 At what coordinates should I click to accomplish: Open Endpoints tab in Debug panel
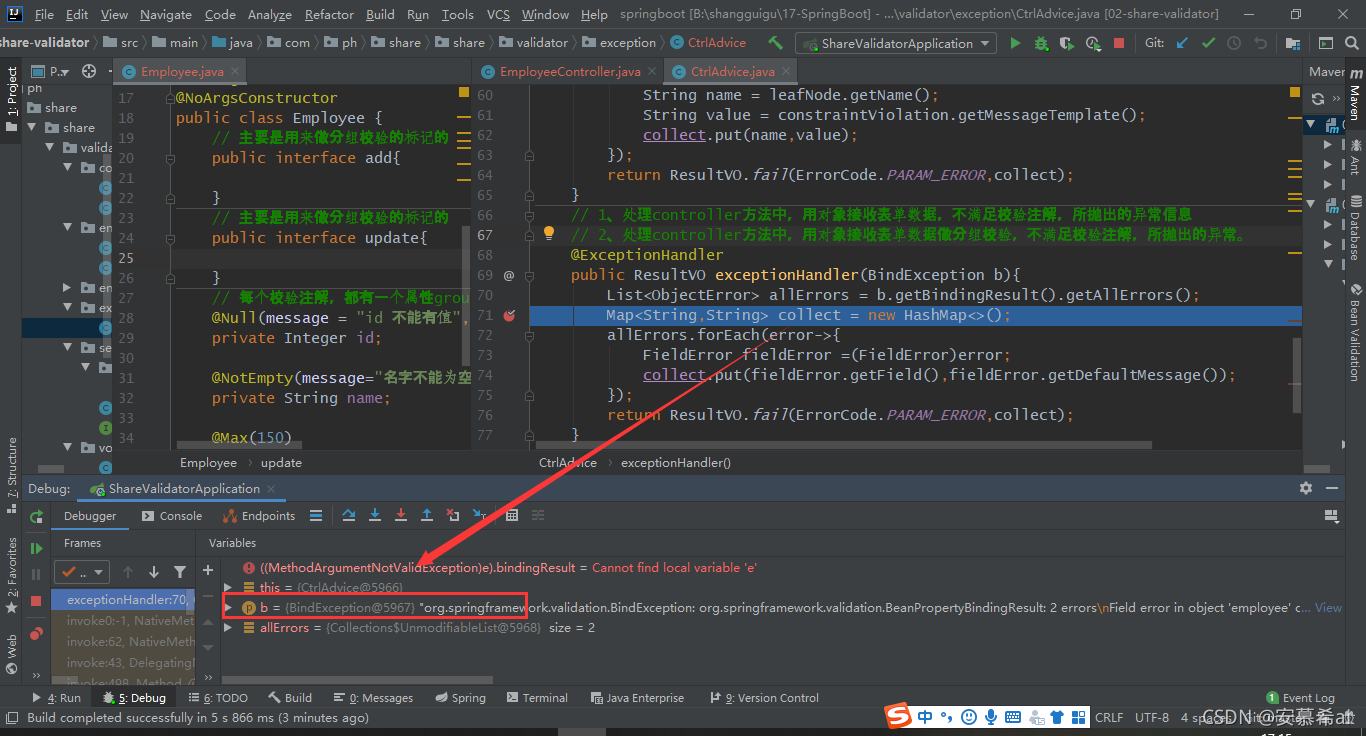tap(259, 516)
